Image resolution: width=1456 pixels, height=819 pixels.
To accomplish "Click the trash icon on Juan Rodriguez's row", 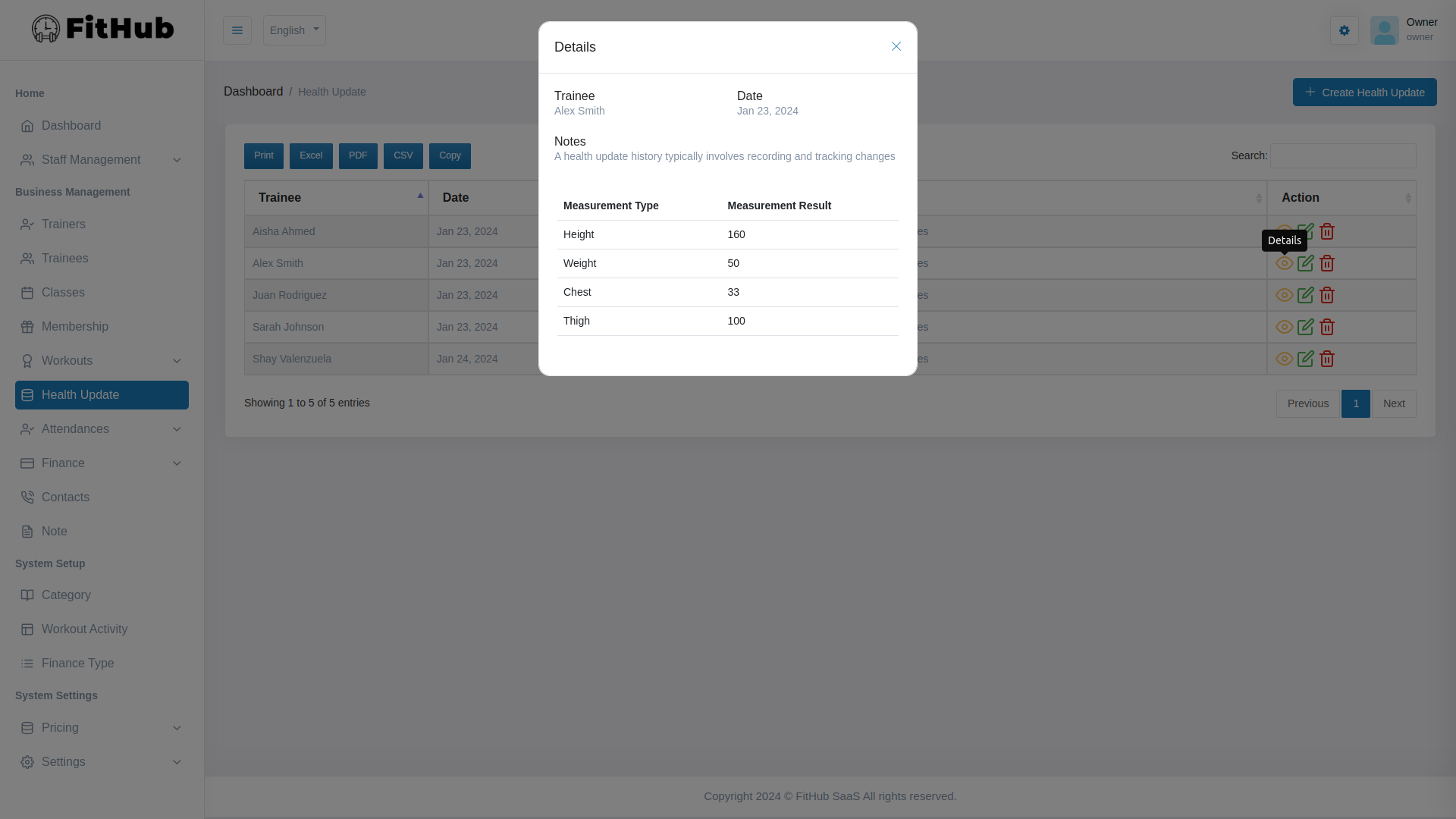I will 1327,295.
